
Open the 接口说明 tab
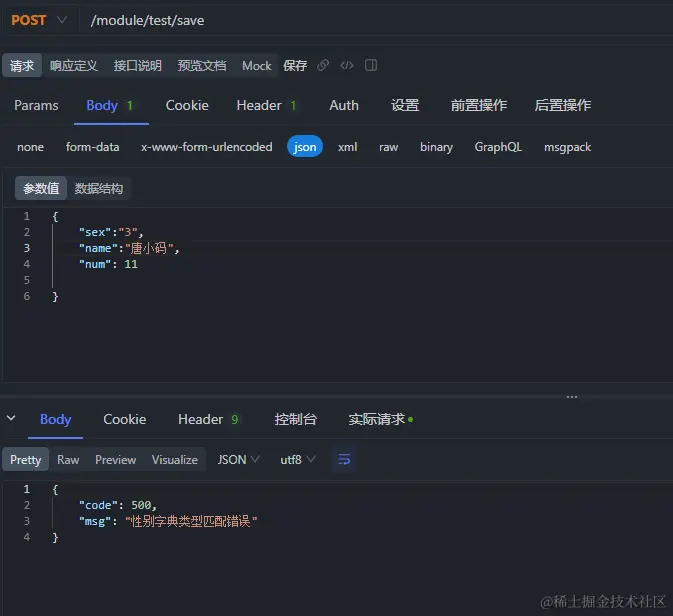[138, 66]
